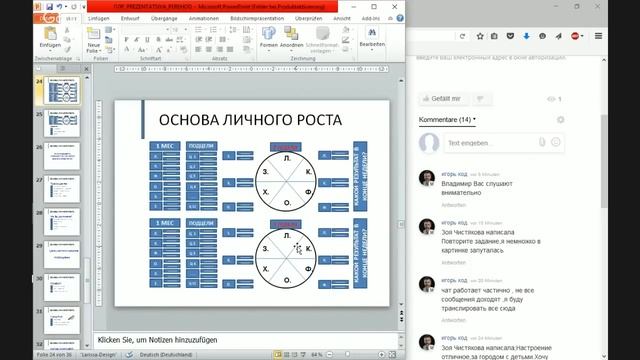The width and height of the screenshot is (640, 360).
Task: Expand the Zwischenablage dialog launcher
Action: point(78,59)
